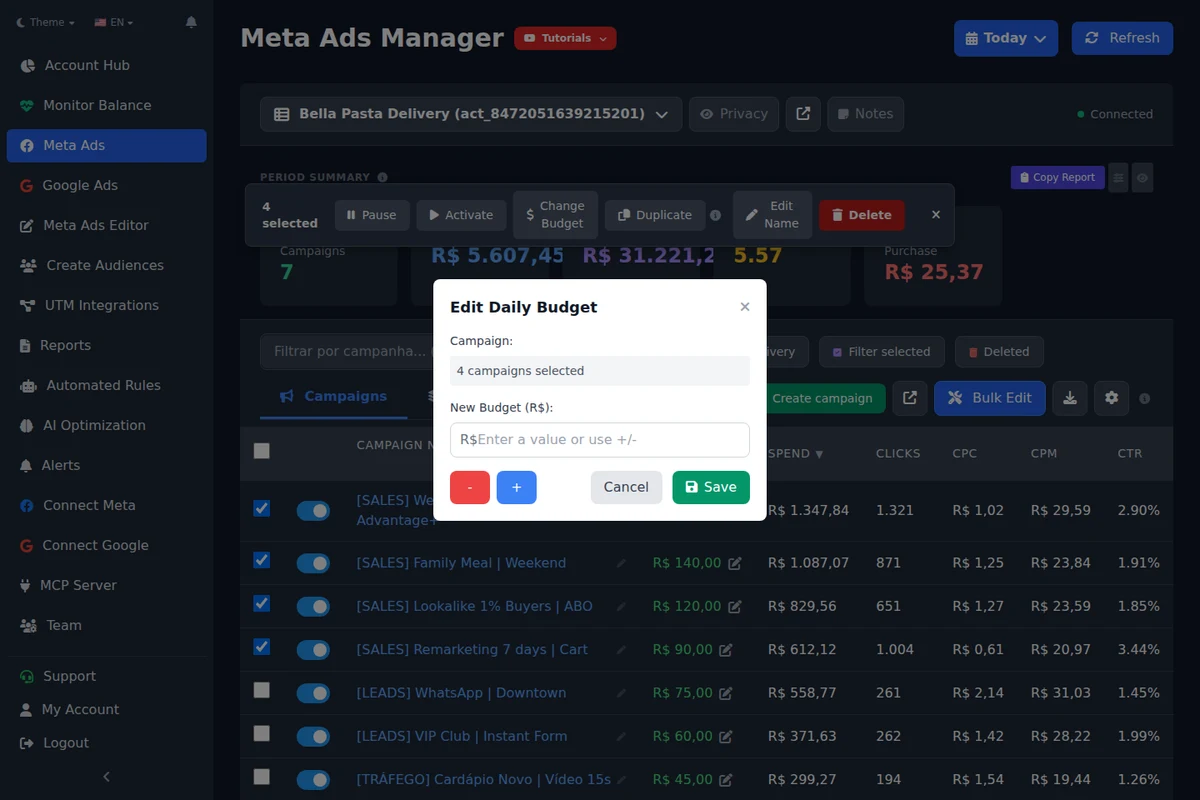Click the eye icon beside Copy Report

[1143, 177]
